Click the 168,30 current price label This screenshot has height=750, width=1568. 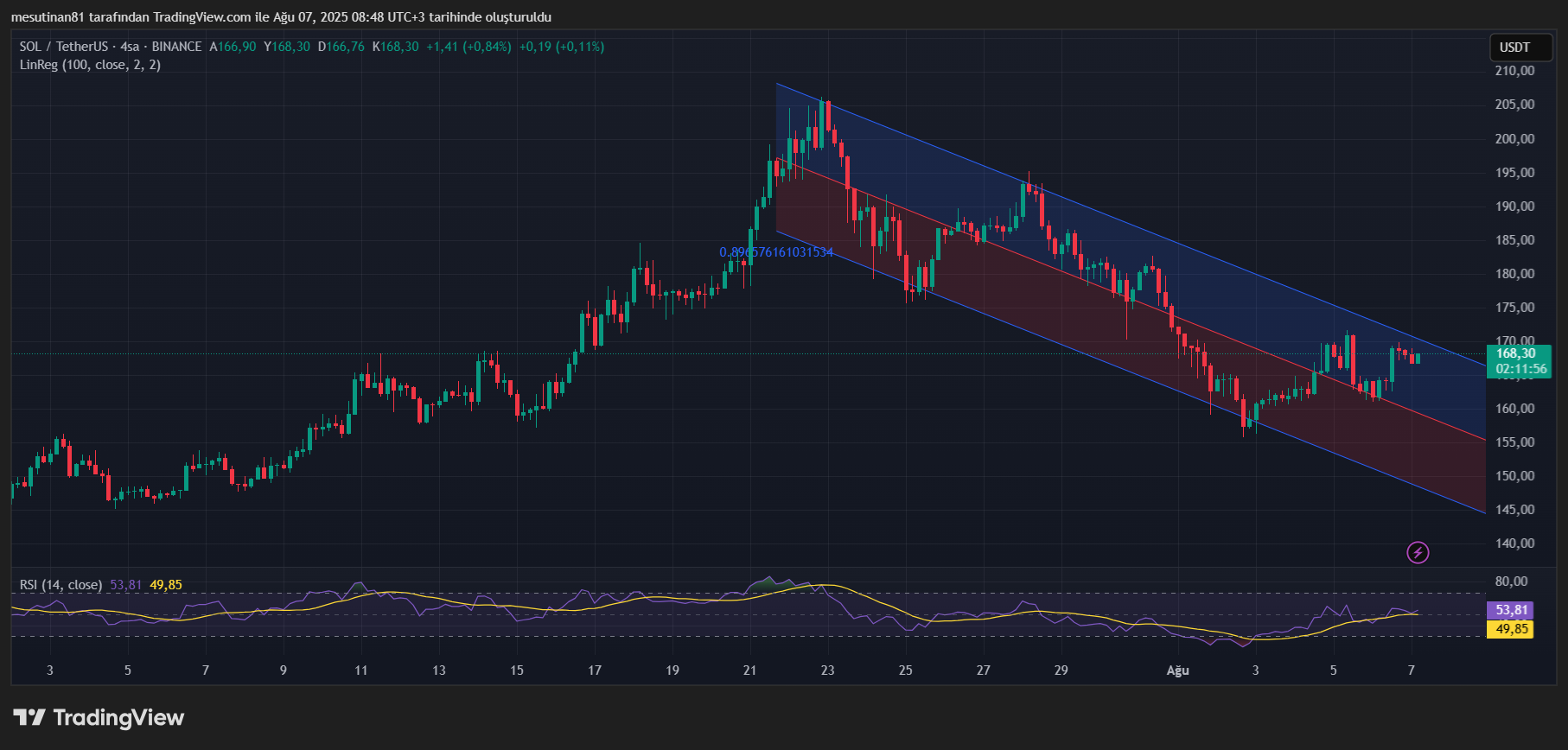coord(1519,353)
